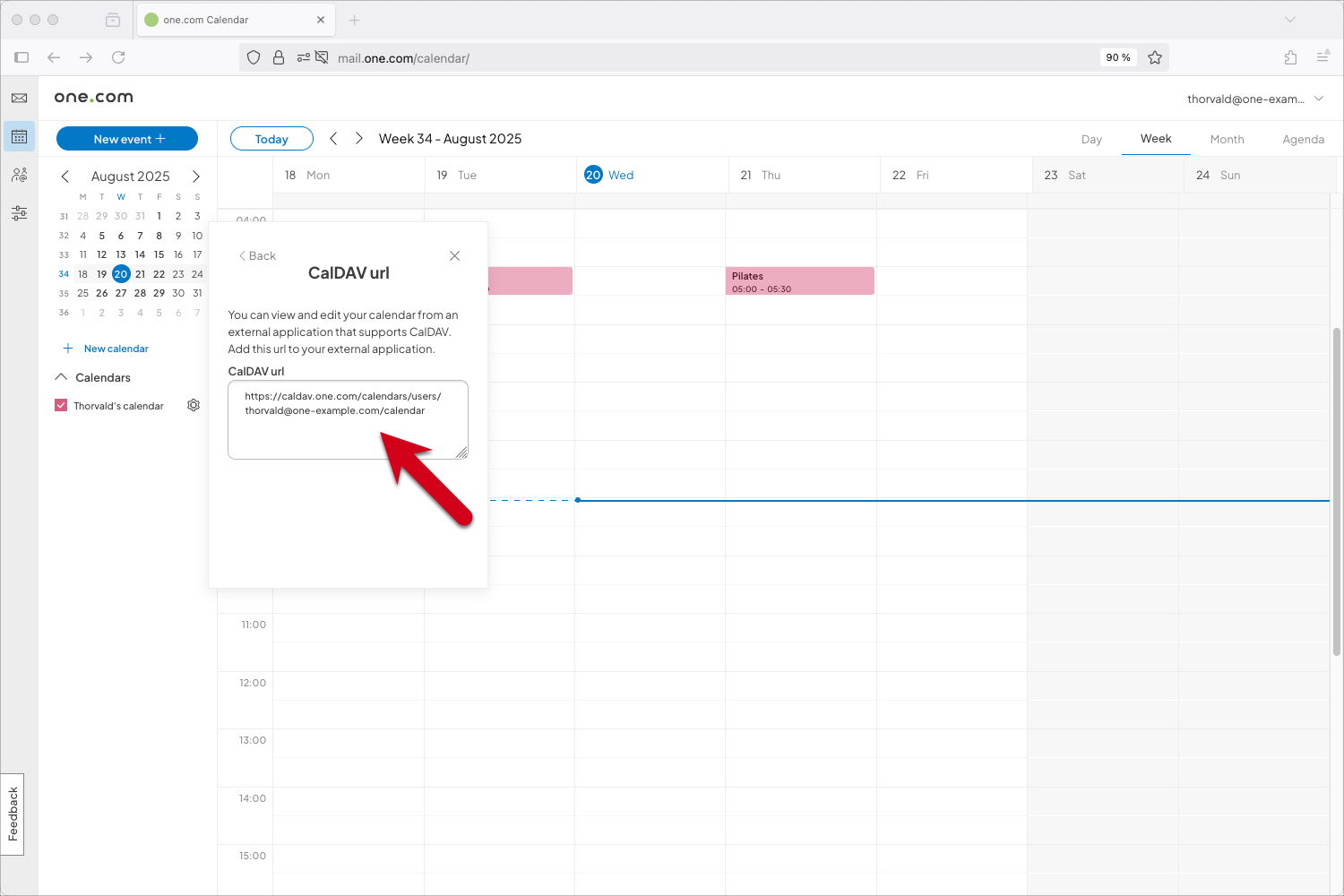The image size is (1344, 896).
Task: Create an event via New event button
Action: point(126,138)
